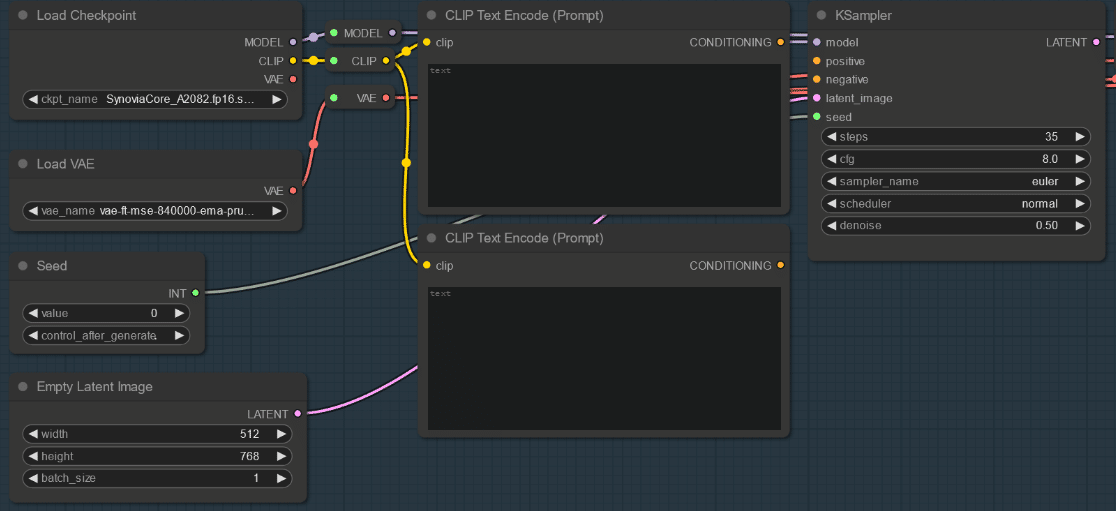Collapse the KSampler node using its title dot
This screenshot has width=1116, height=511.
pyautogui.click(x=821, y=16)
